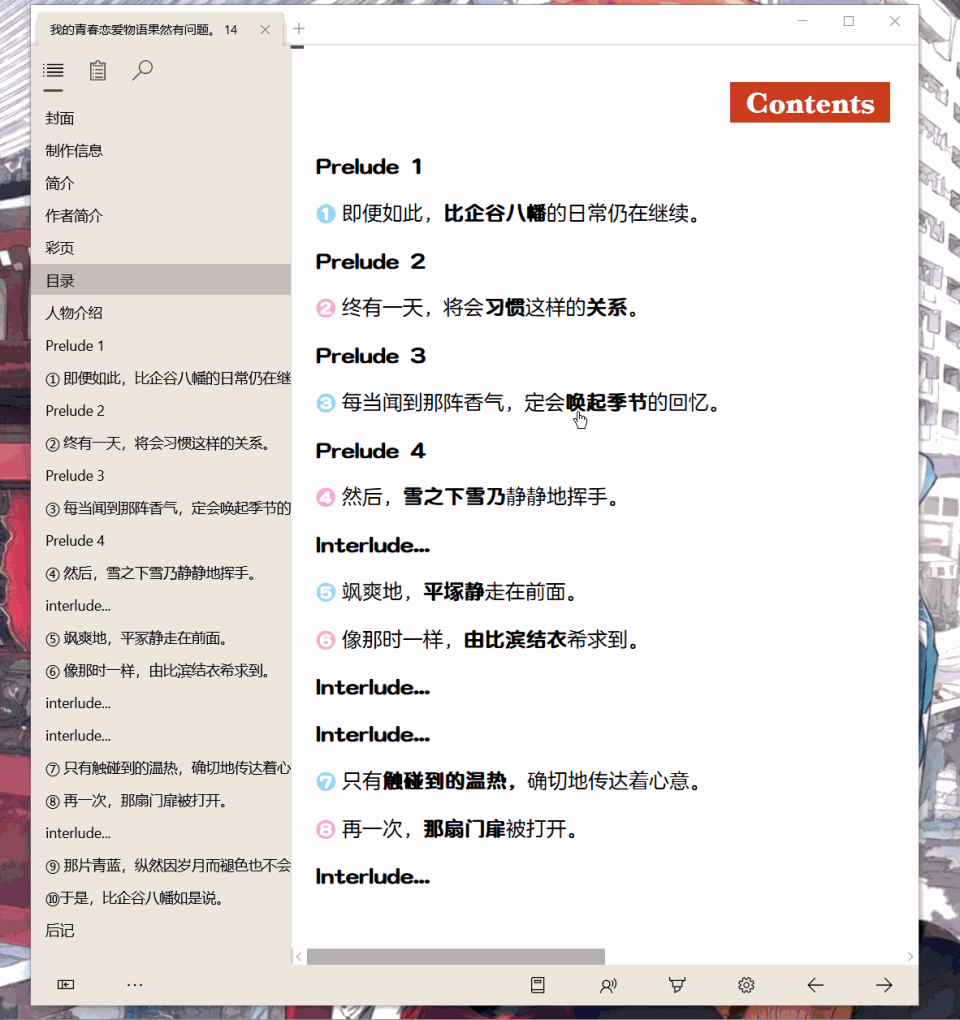Go to next page arrow
The width and height of the screenshot is (960, 1020).
point(884,985)
